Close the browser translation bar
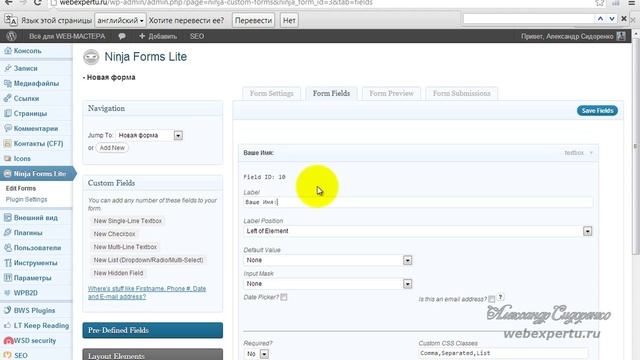 point(634,20)
